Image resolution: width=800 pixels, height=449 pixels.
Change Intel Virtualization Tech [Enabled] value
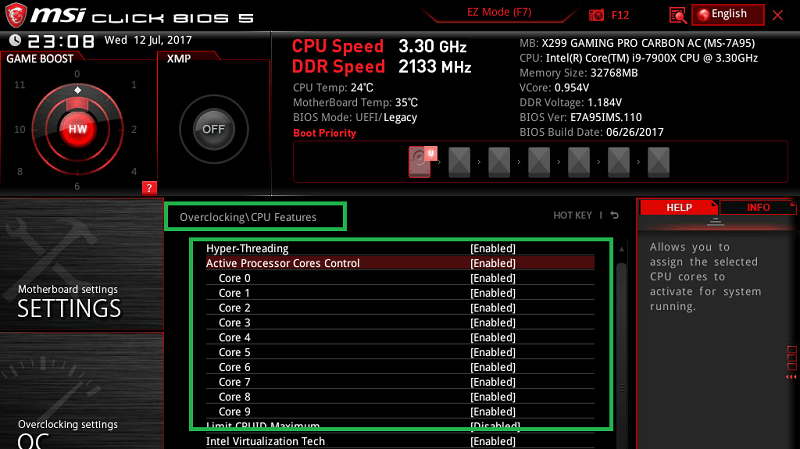[492, 441]
